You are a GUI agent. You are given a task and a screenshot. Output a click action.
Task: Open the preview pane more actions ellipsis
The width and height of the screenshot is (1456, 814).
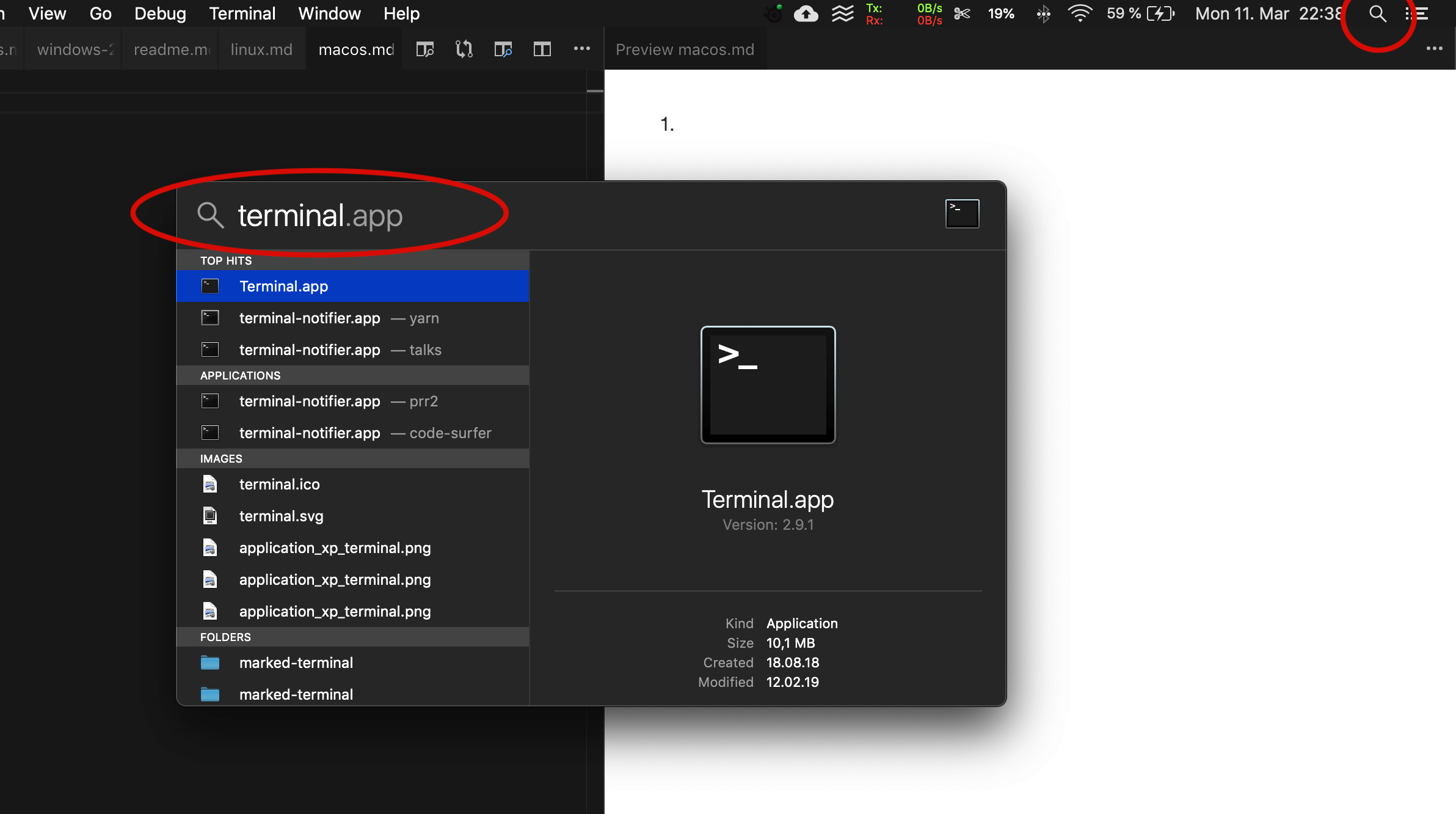tap(1434, 48)
